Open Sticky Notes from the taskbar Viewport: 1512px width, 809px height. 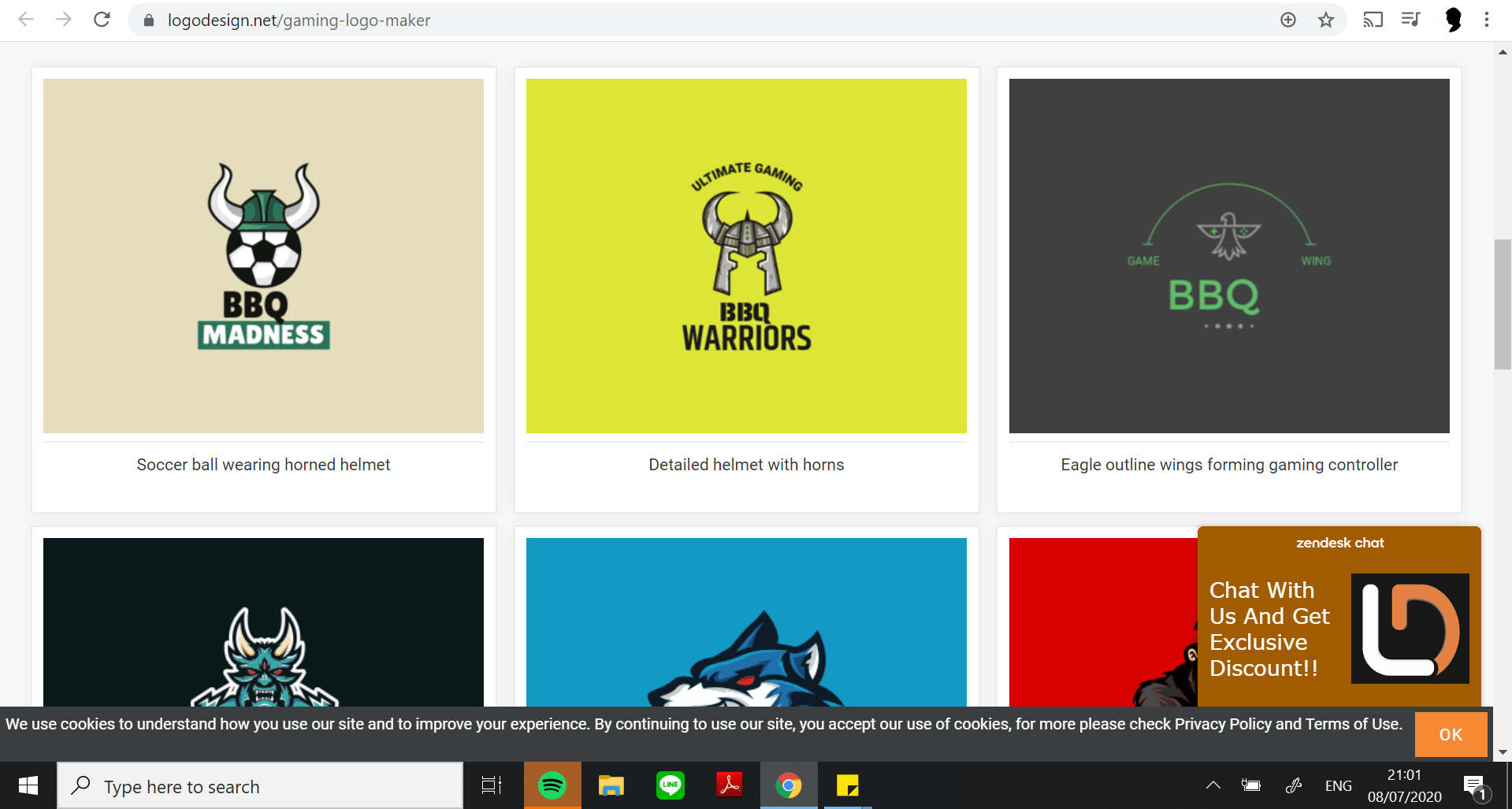pos(848,785)
